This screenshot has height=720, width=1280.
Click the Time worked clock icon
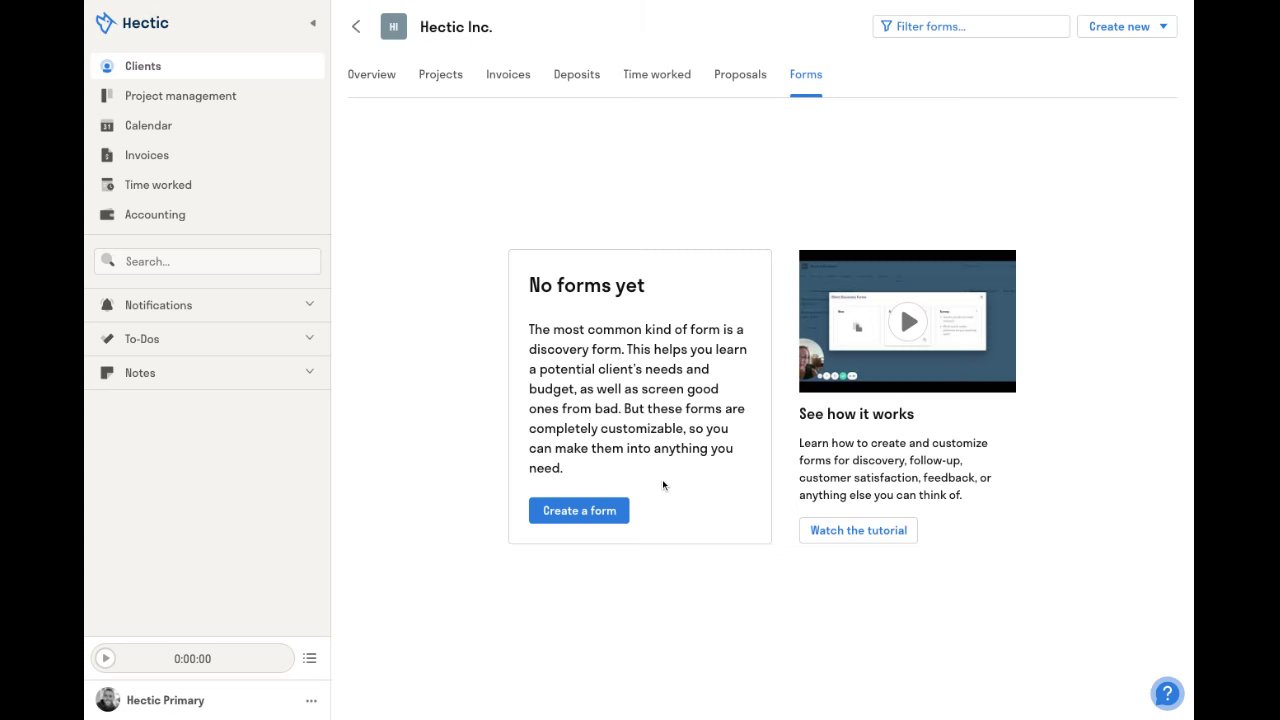107,185
